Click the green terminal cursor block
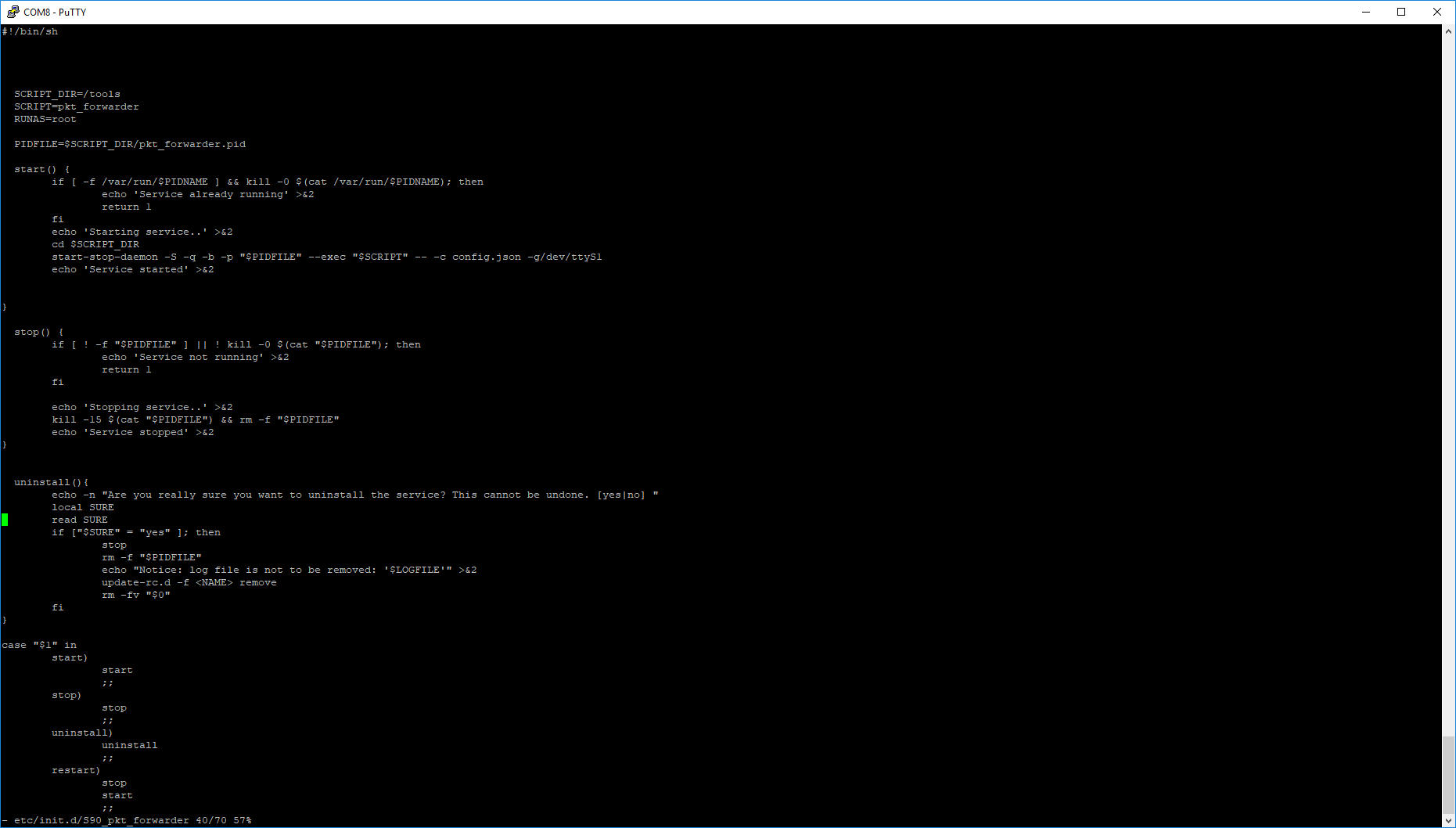Screen dimensions: 1456x828 (x=5, y=520)
